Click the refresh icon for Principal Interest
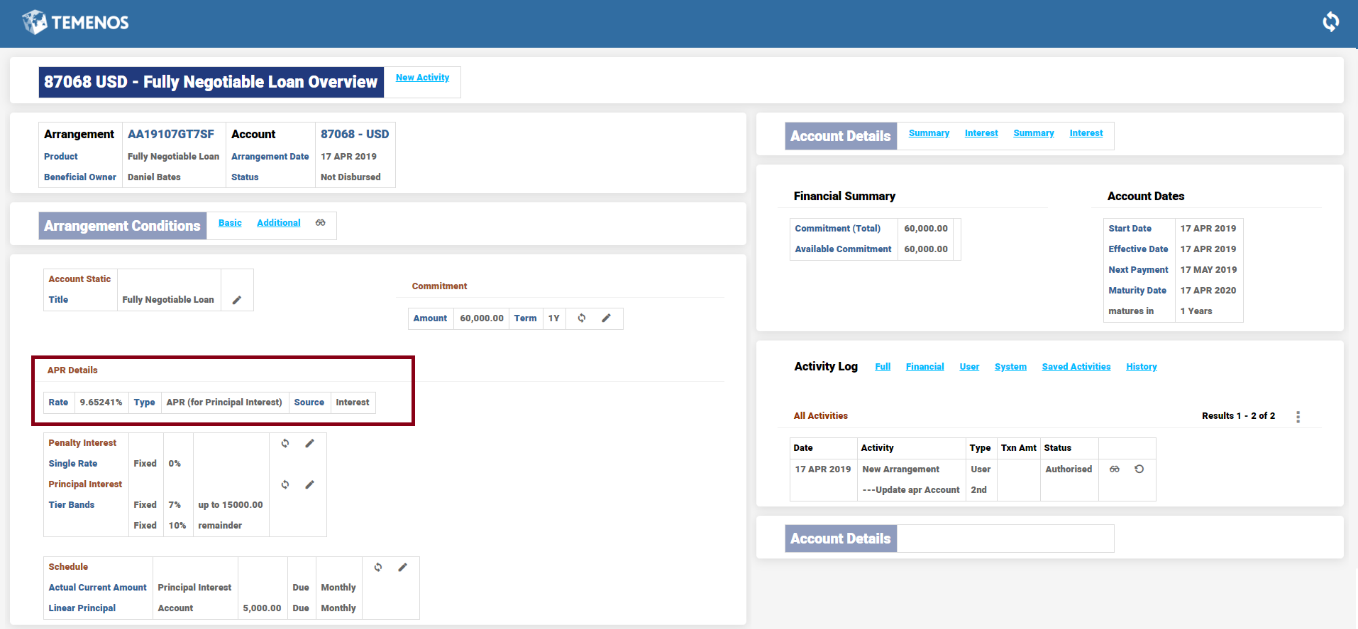This screenshot has height=629, width=1358. (x=285, y=484)
